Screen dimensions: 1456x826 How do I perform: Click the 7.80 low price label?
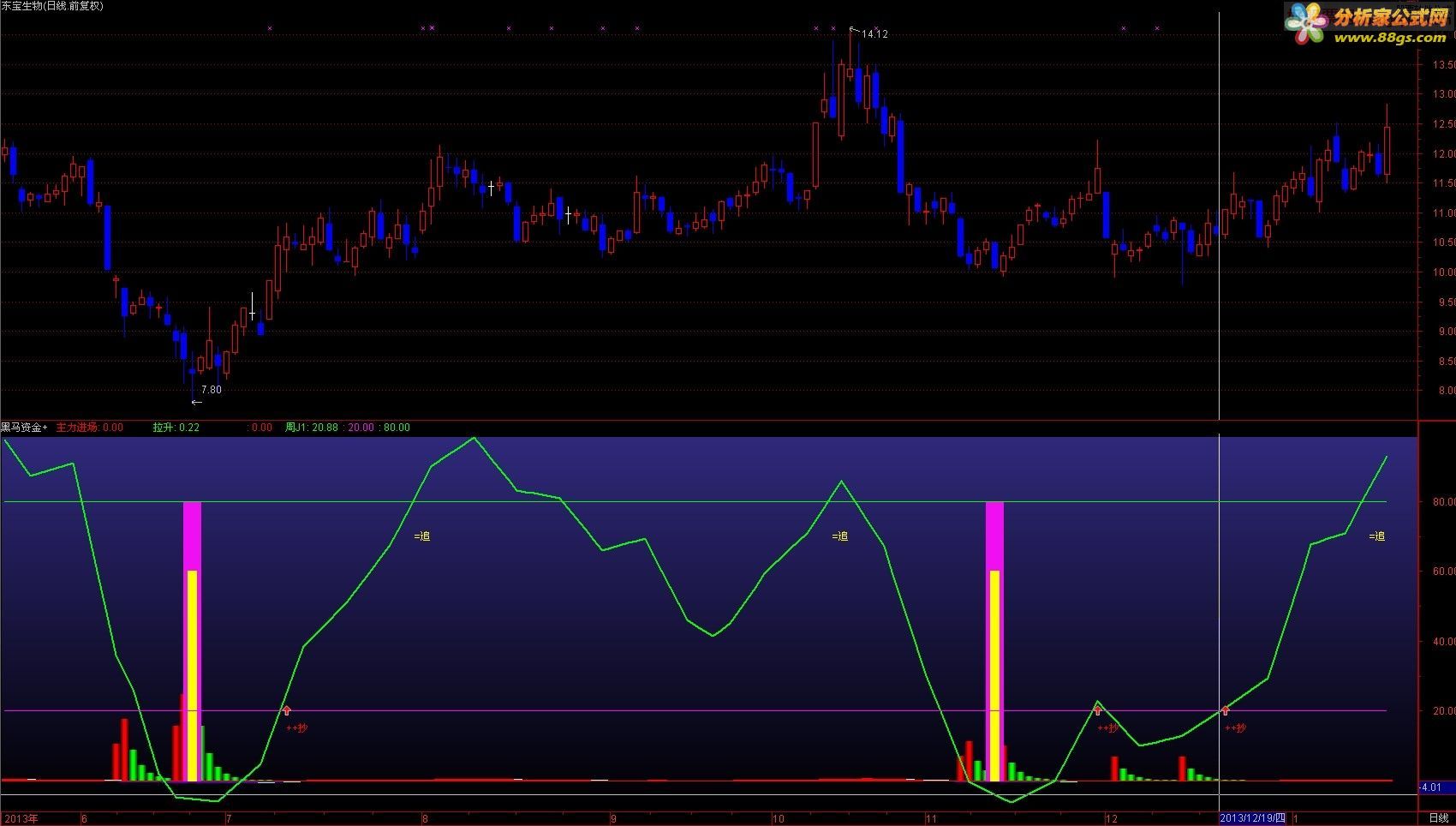(211, 390)
